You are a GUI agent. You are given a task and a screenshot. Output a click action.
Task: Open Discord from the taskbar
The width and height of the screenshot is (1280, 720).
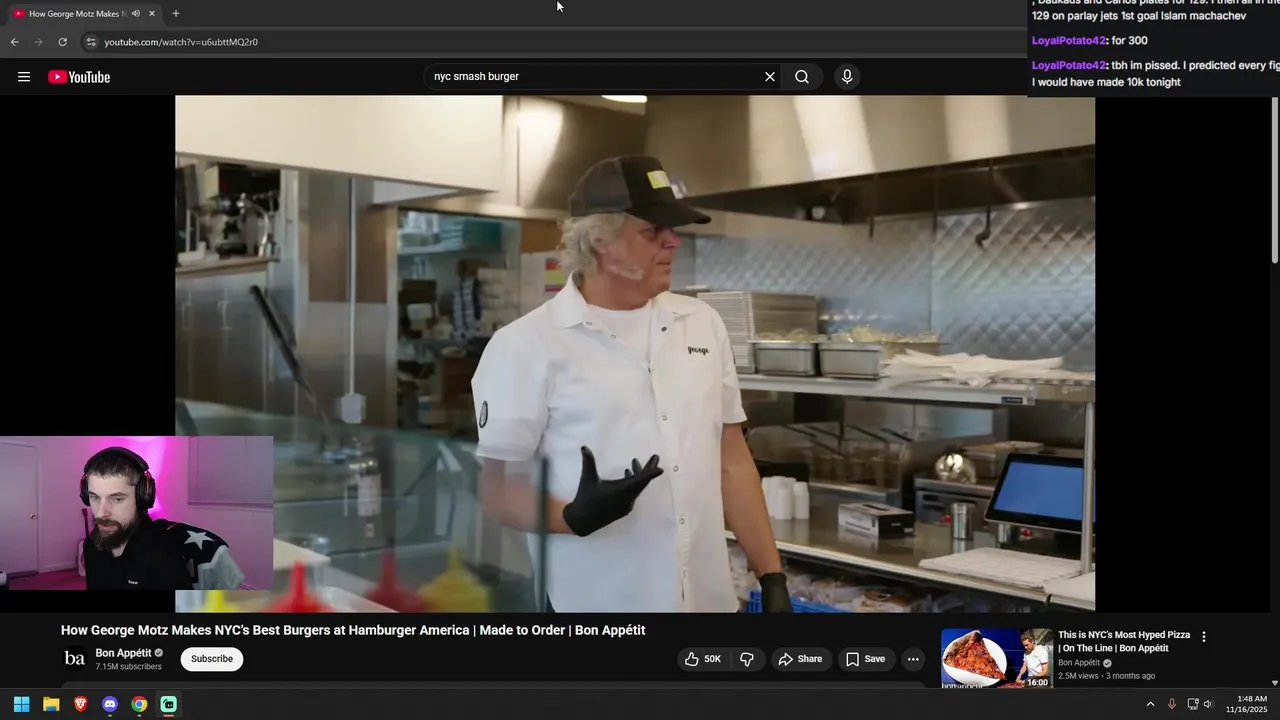pyautogui.click(x=110, y=704)
